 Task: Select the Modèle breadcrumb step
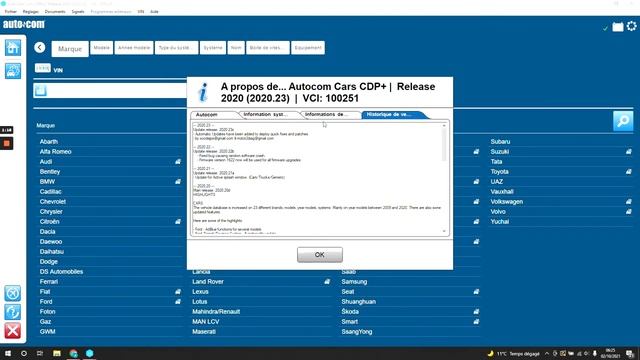point(101,48)
